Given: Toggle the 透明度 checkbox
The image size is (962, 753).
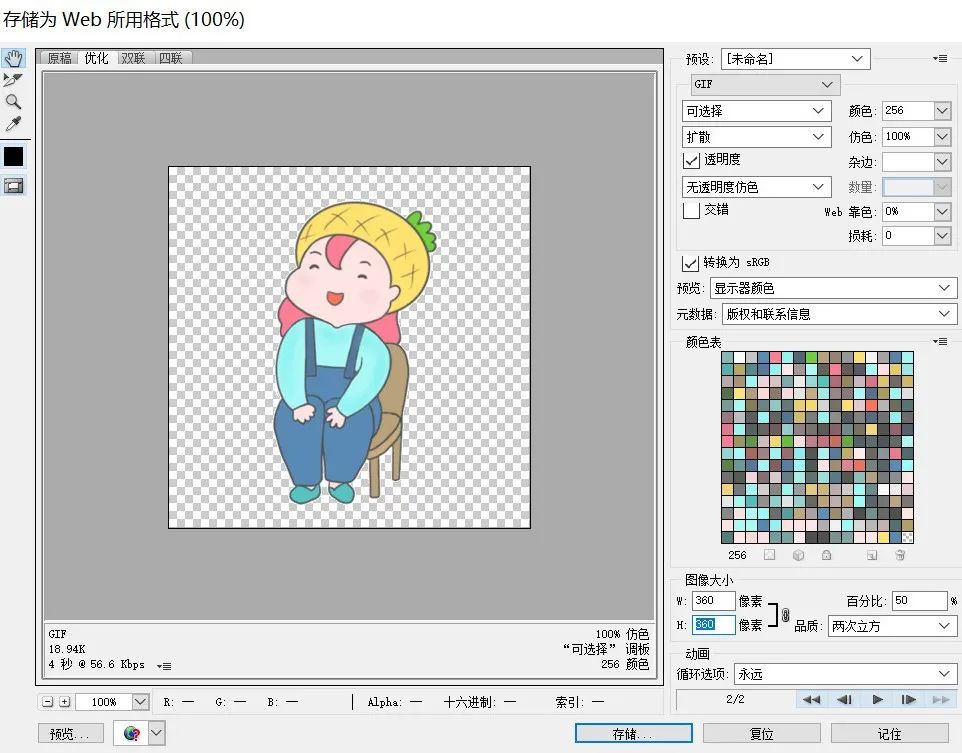Looking at the screenshot, I should point(691,160).
